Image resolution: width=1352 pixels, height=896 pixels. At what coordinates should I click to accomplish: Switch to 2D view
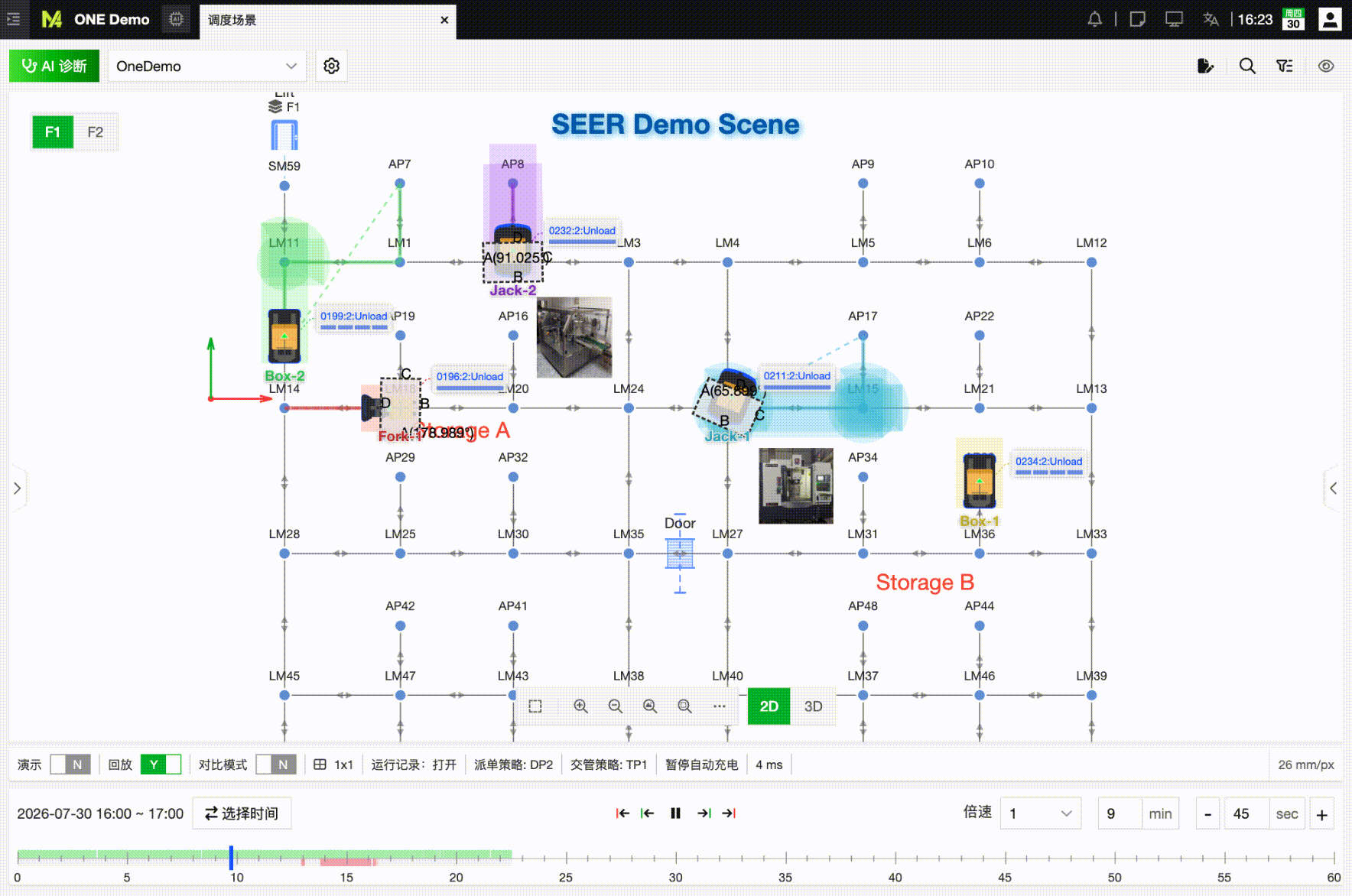[x=769, y=706]
